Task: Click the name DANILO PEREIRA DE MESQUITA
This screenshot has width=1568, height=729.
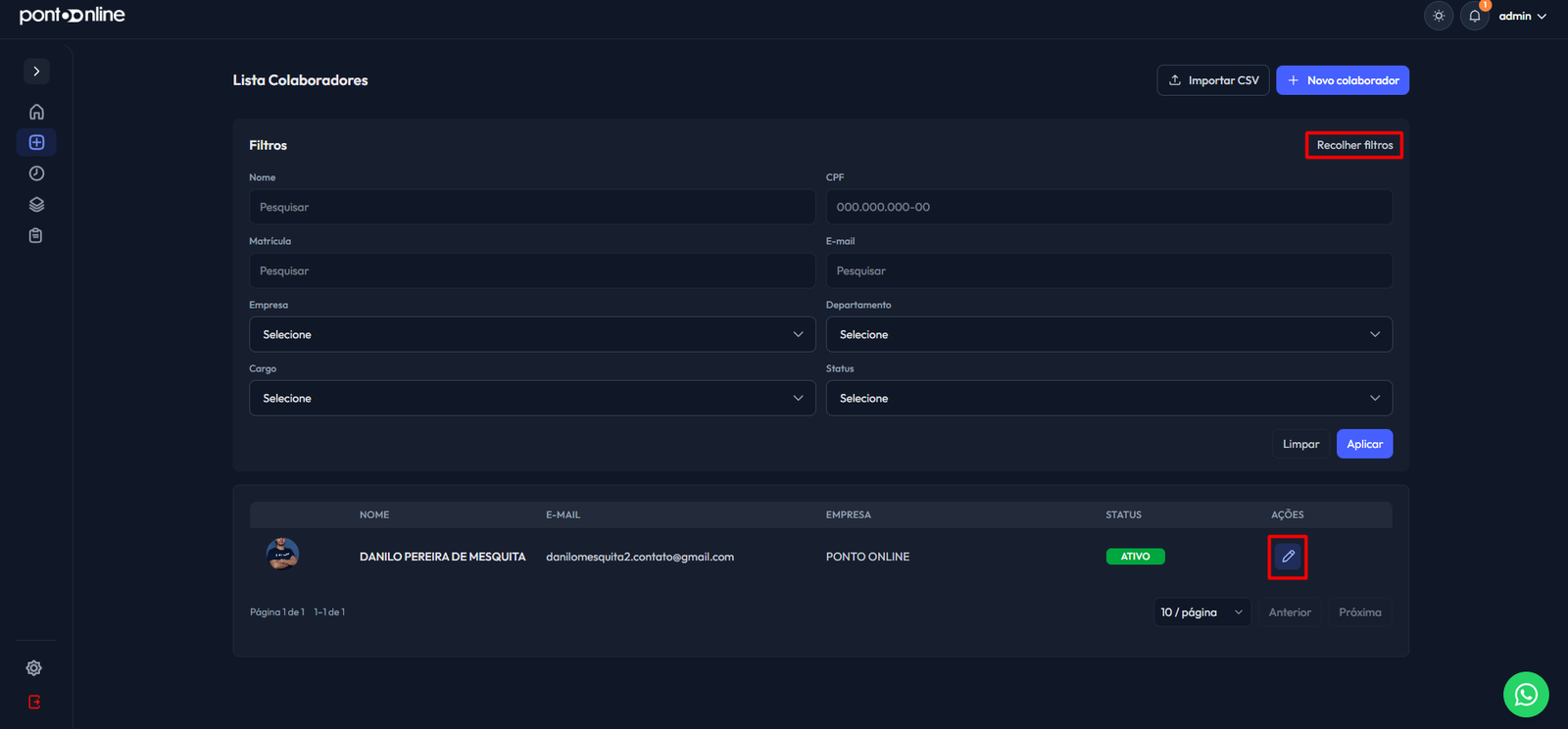Action: click(443, 557)
